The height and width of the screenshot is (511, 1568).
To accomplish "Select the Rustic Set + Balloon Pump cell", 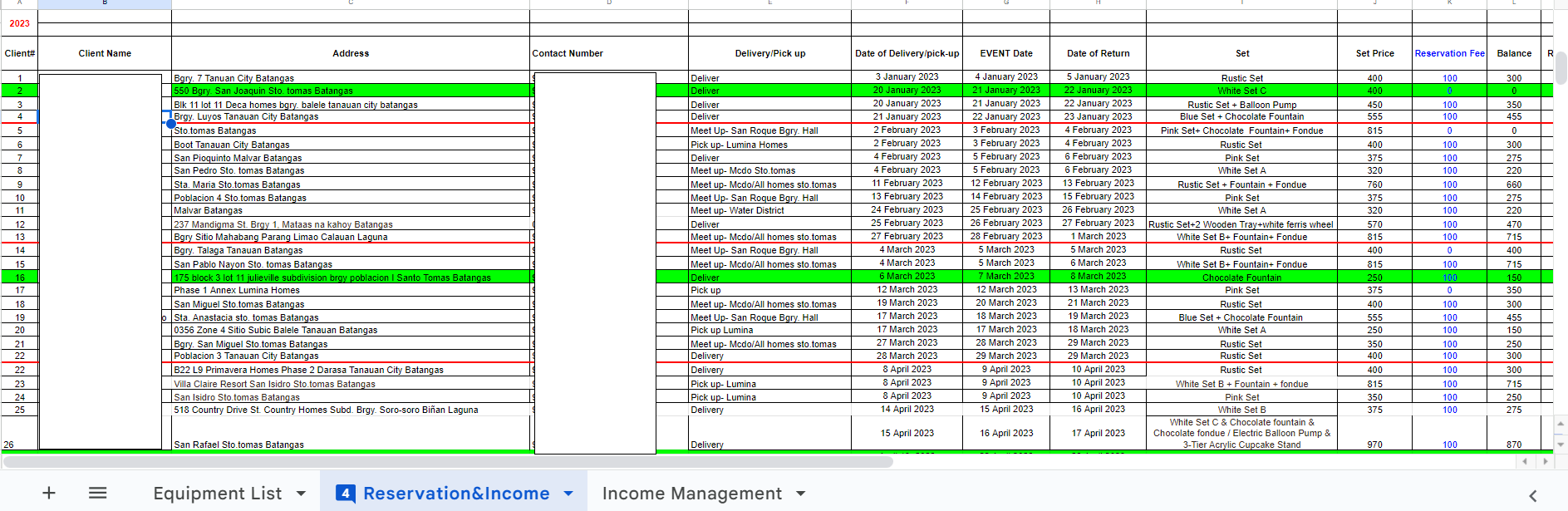I will 1242,105.
